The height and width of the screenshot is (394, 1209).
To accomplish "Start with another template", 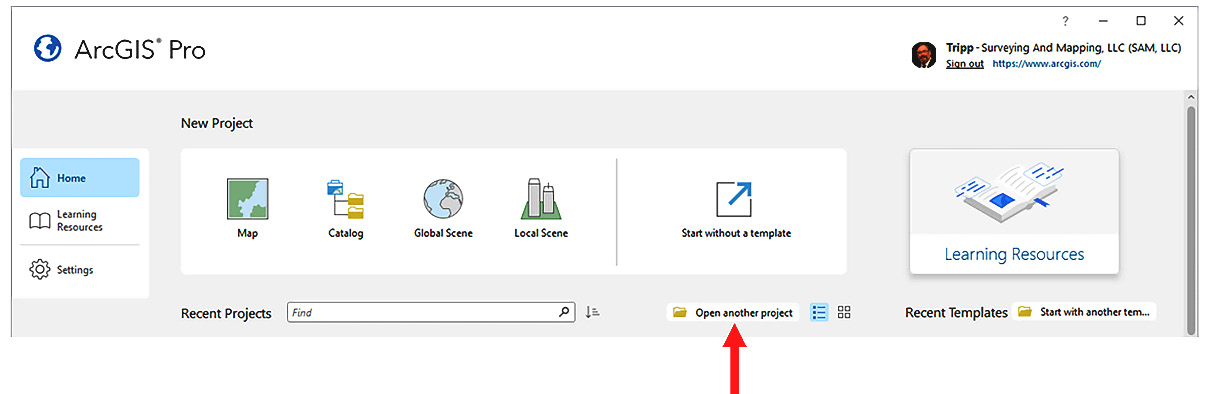I will (1084, 312).
